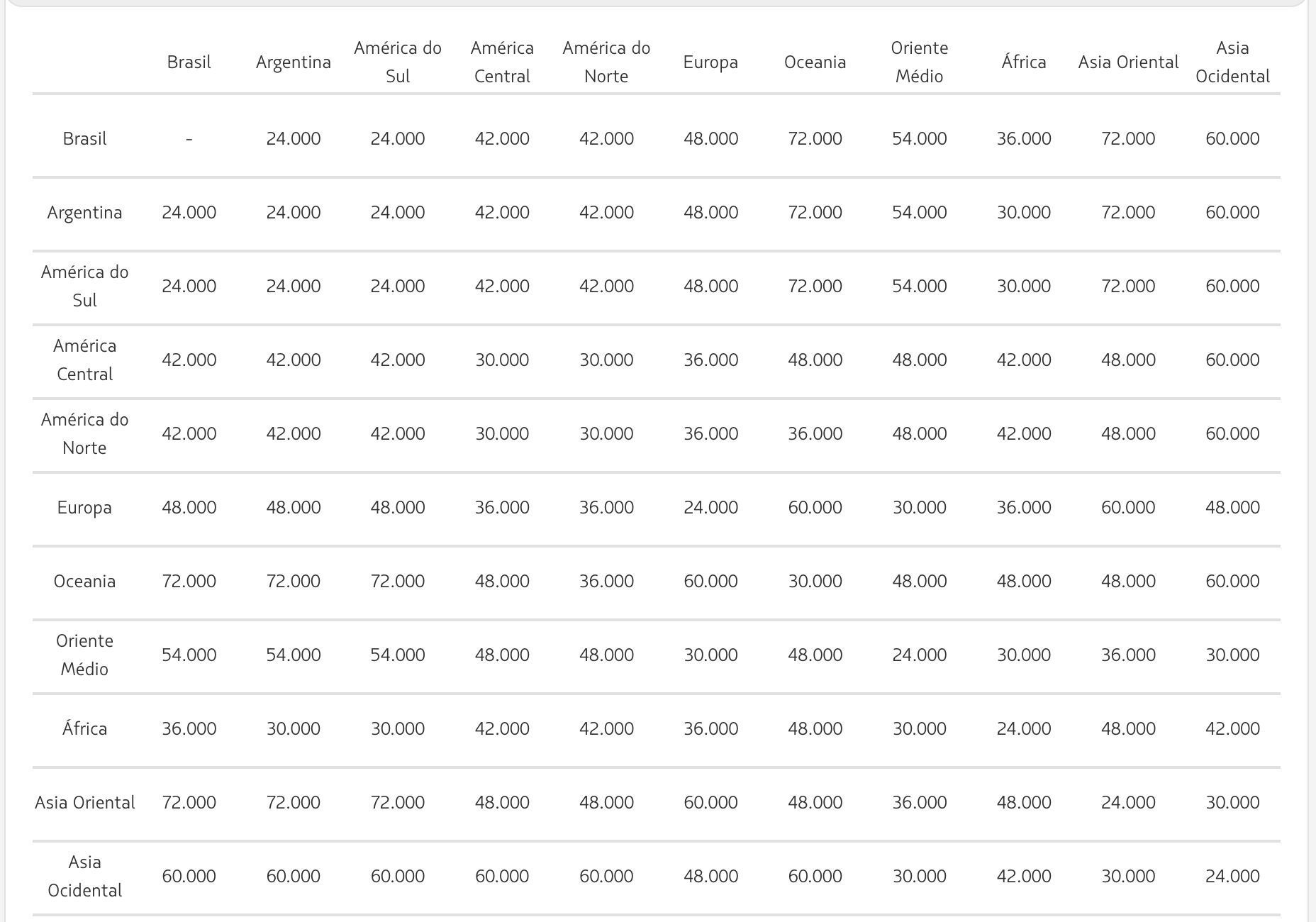
Task: Select Brasil to Oceania value 72.000
Action: 815,139
